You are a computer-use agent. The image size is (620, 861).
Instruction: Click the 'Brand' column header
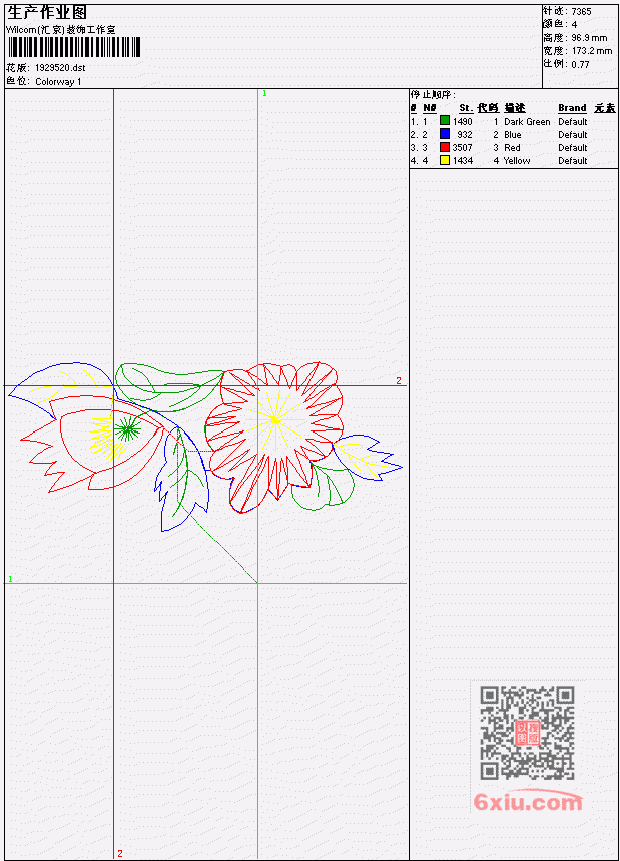572,108
